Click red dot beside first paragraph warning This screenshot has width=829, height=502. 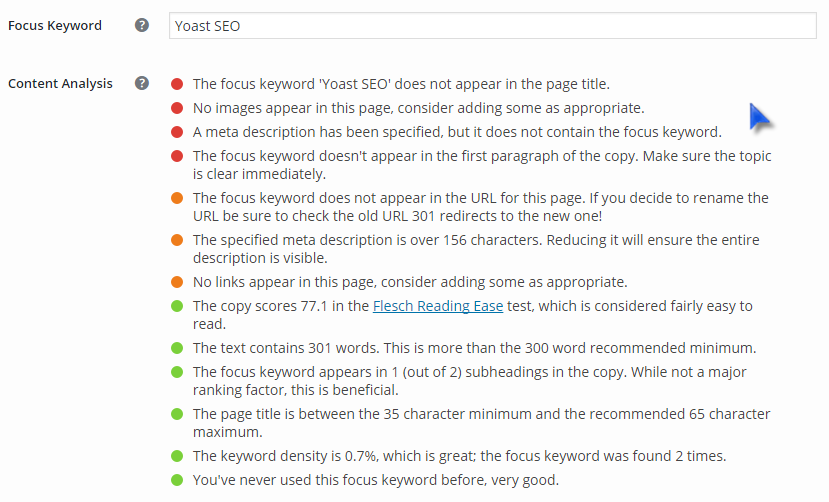[x=177, y=156]
